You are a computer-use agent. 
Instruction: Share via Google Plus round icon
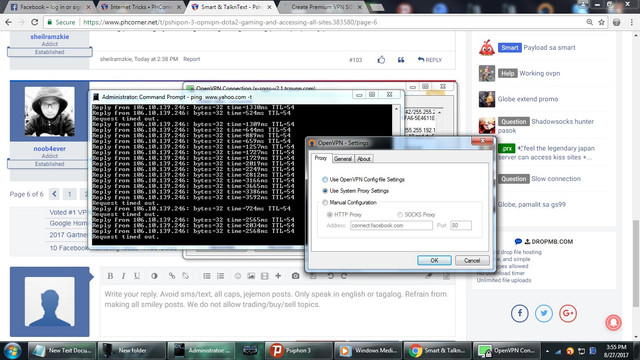point(568,313)
